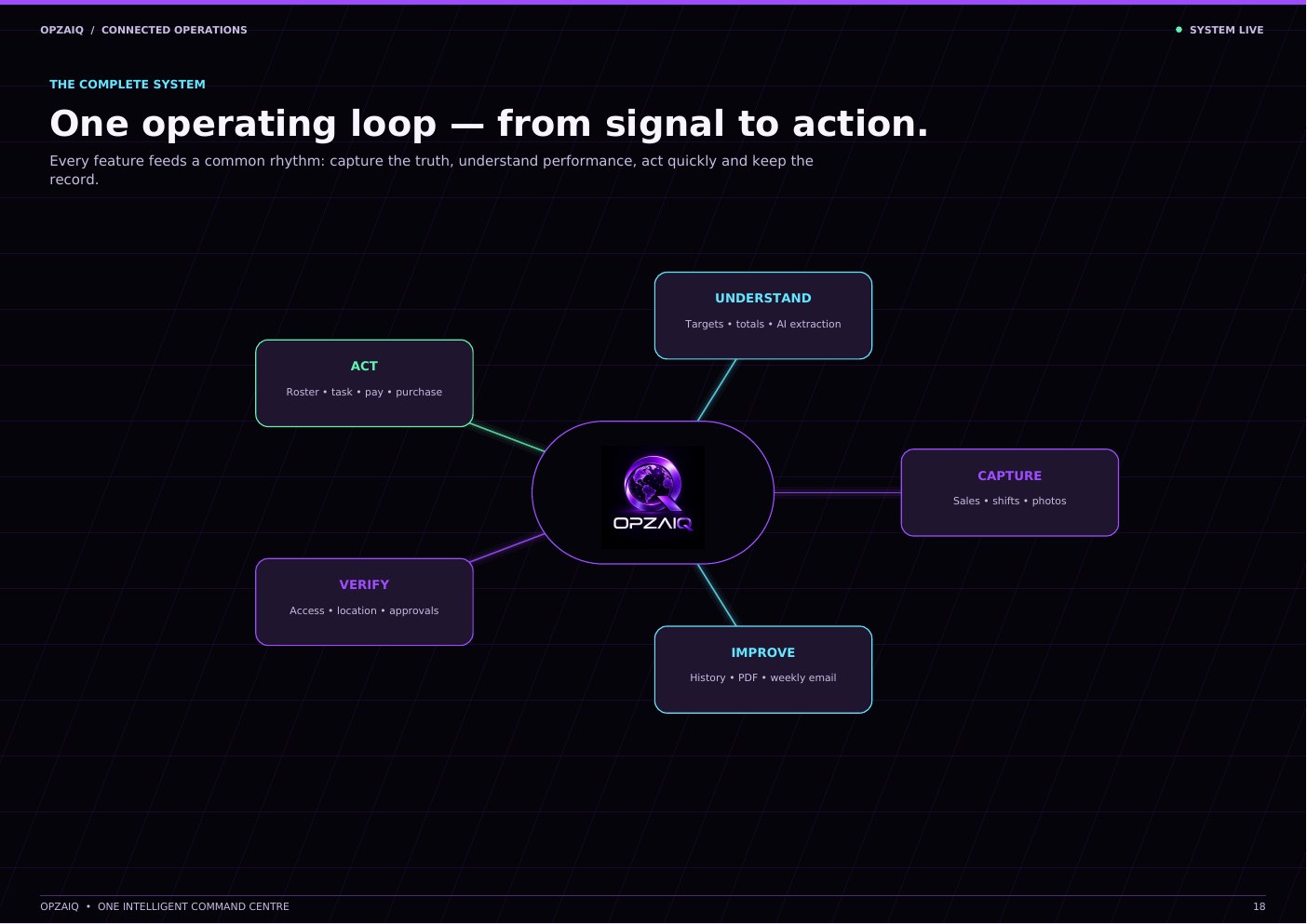The image size is (1307, 924).
Task: Click 'Roster • task • pay • purchase' text
Action: 364,392
